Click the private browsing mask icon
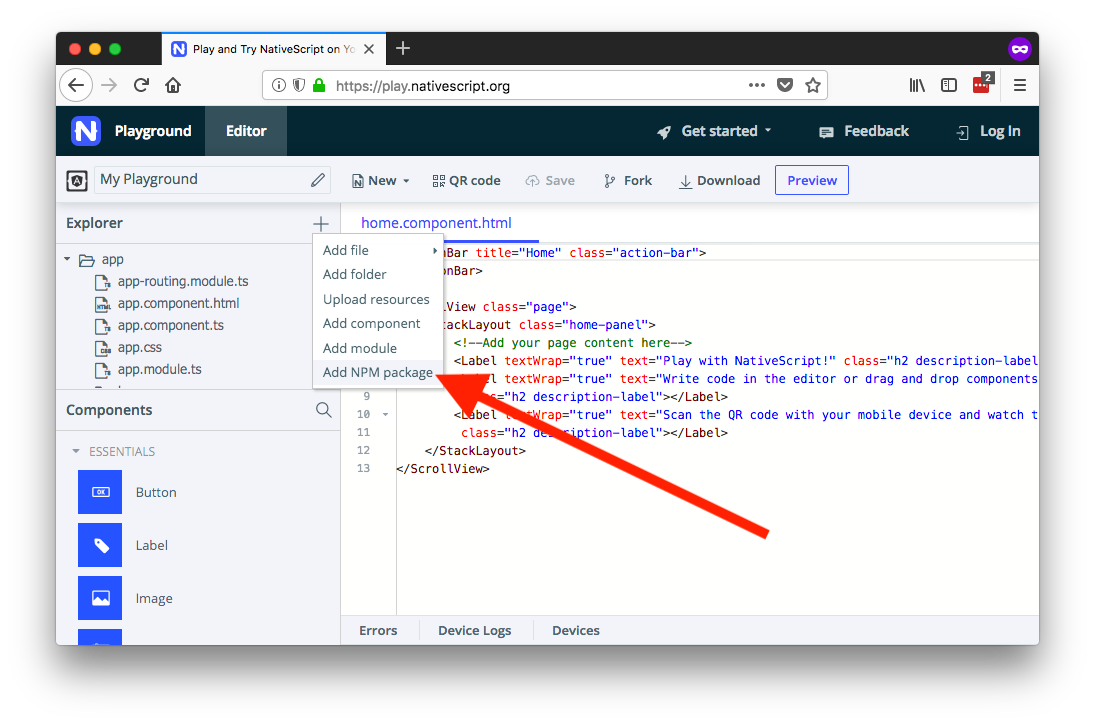Viewport: 1095px width, 725px height. point(1020,49)
